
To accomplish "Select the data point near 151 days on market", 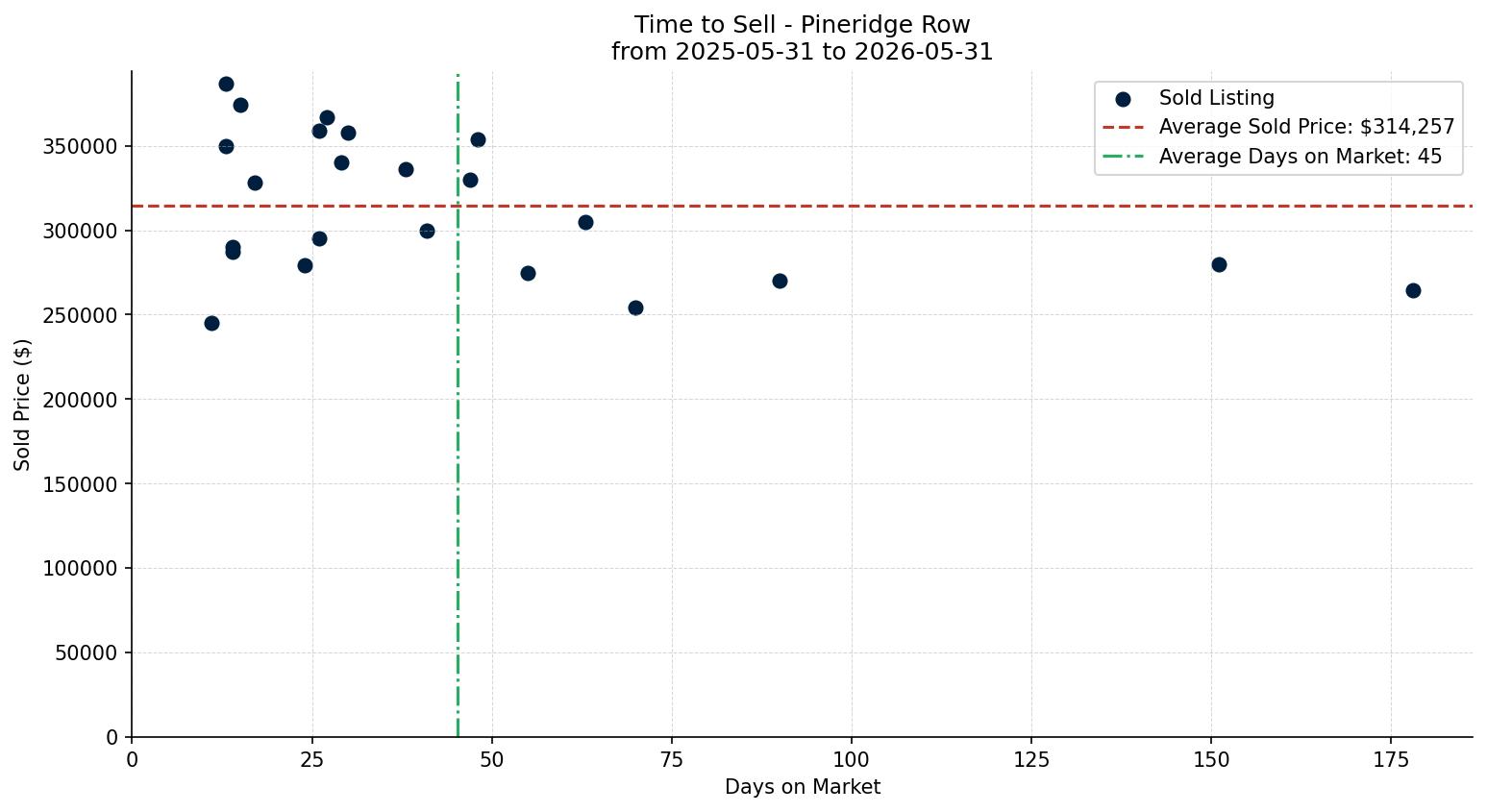I will tap(1219, 264).
